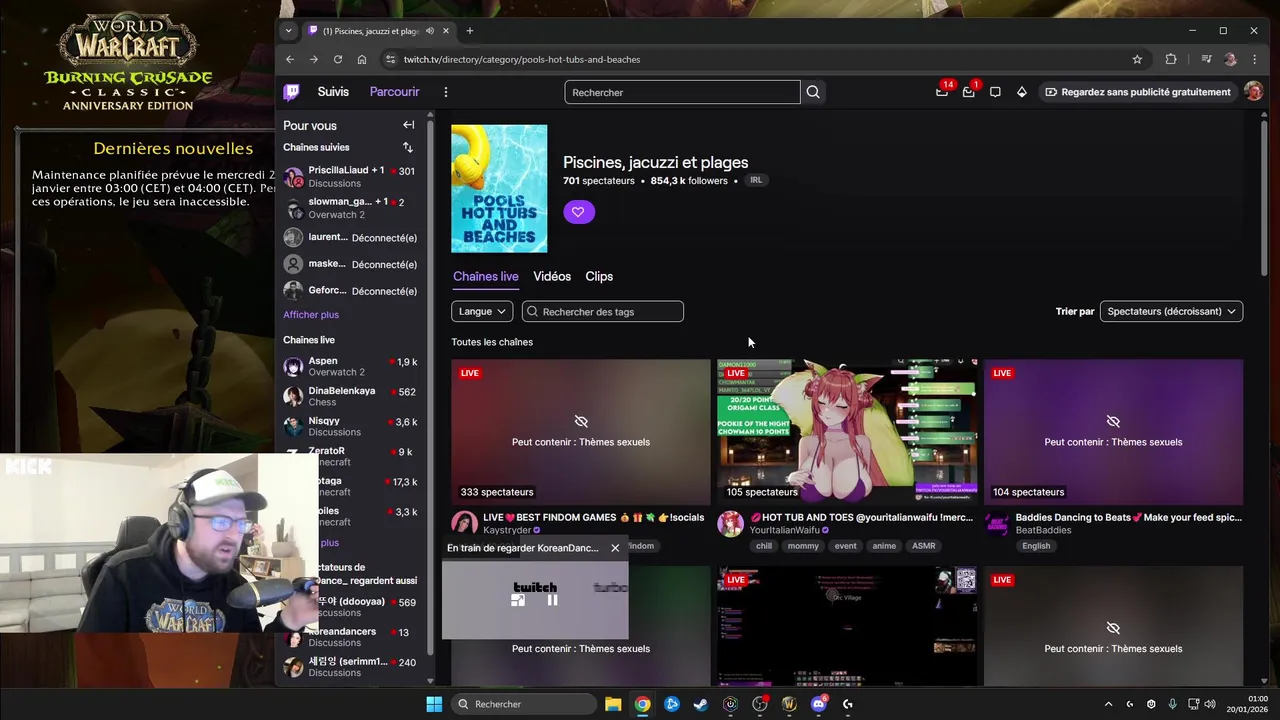Open Twitch user avatar menu

1253,92
